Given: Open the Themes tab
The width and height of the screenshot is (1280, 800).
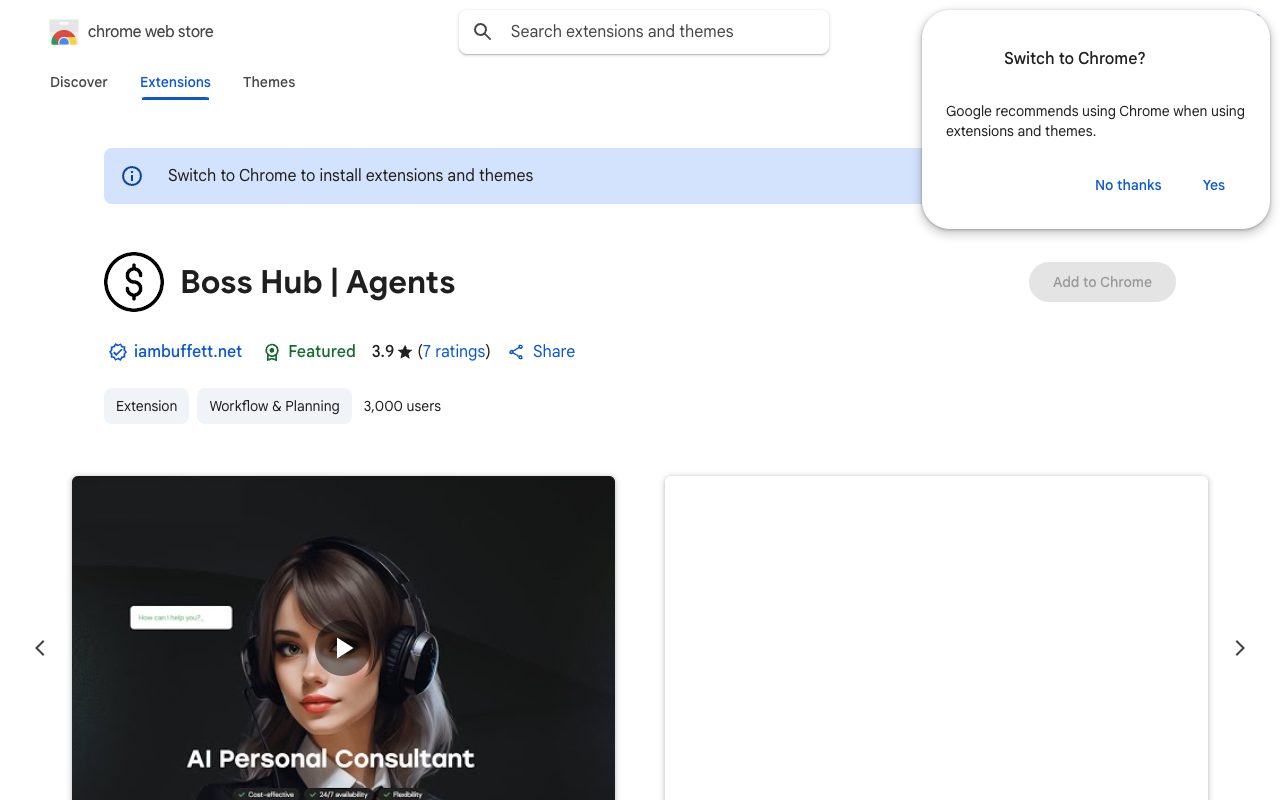Looking at the screenshot, I should 269,82.
